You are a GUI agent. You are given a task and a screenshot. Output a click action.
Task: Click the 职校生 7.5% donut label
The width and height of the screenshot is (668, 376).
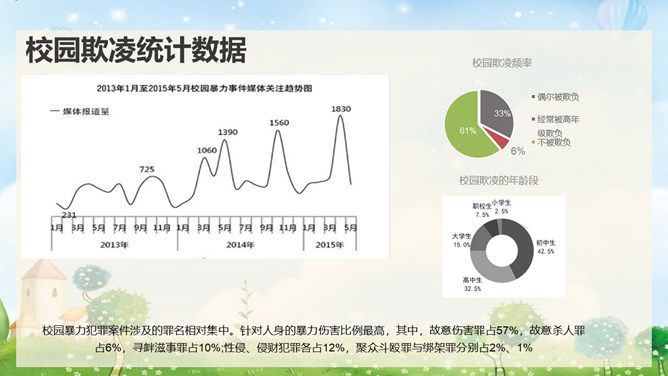pos(482,210)
